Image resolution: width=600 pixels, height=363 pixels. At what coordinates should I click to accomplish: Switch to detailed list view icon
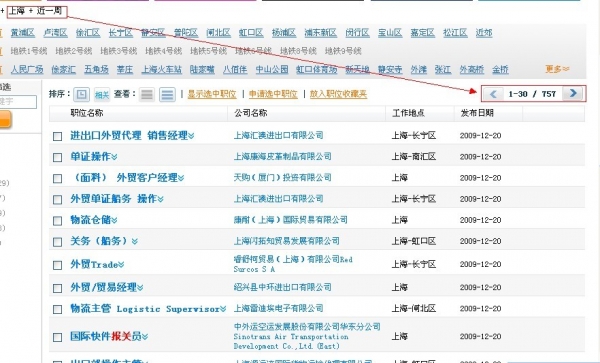167,94
